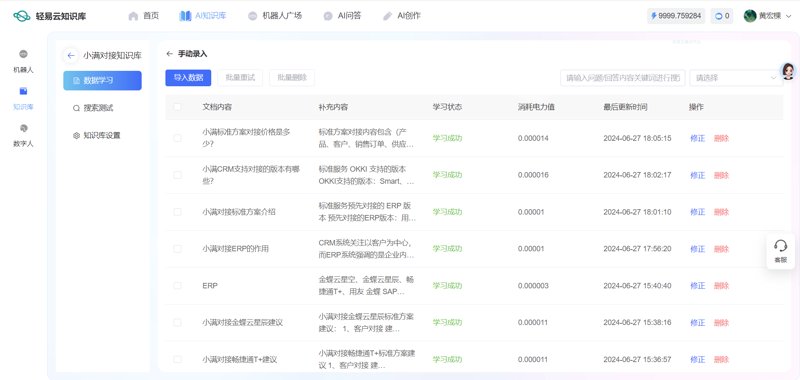Image resolution: width=800 pixels, height=380 pixels.
Task: Click the 学习状态 column header
Action: [x=447, y=107]
